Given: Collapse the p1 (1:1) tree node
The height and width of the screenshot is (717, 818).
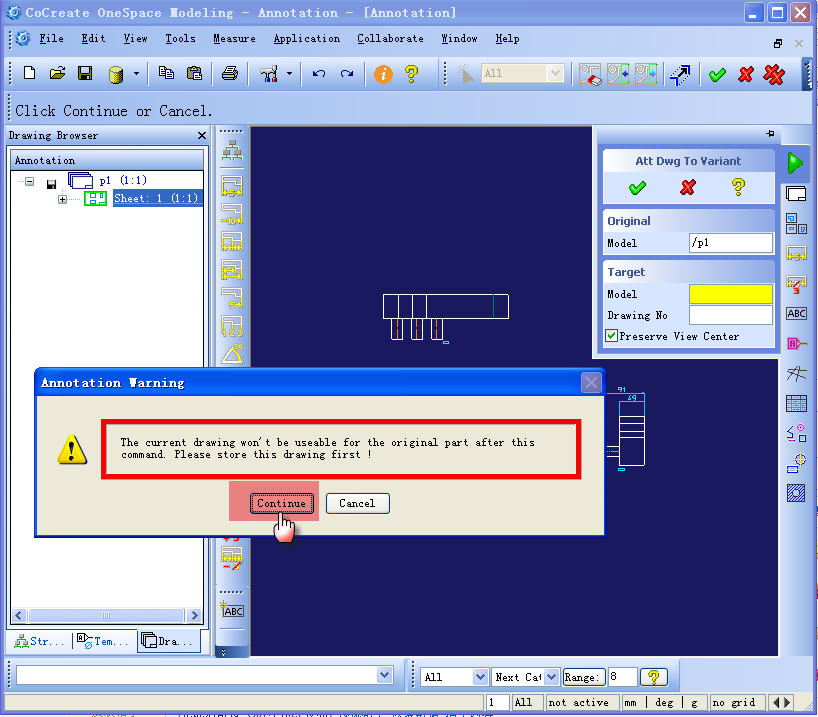Looking at the screenshot, I should coord(30,182).
